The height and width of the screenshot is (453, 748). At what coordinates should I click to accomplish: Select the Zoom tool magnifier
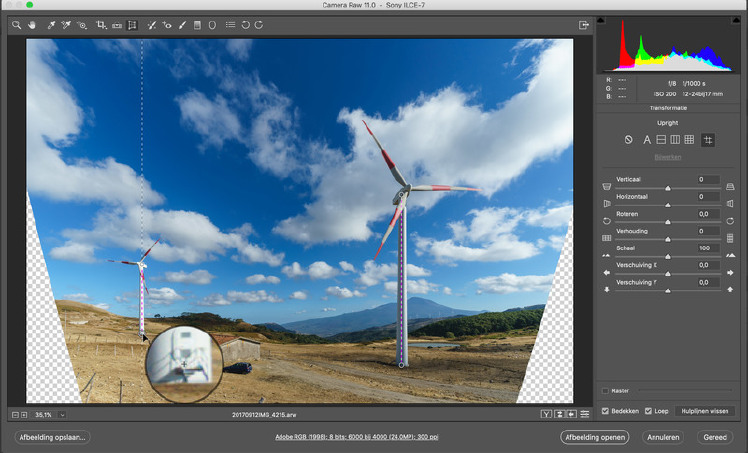[x=16, y=25]
